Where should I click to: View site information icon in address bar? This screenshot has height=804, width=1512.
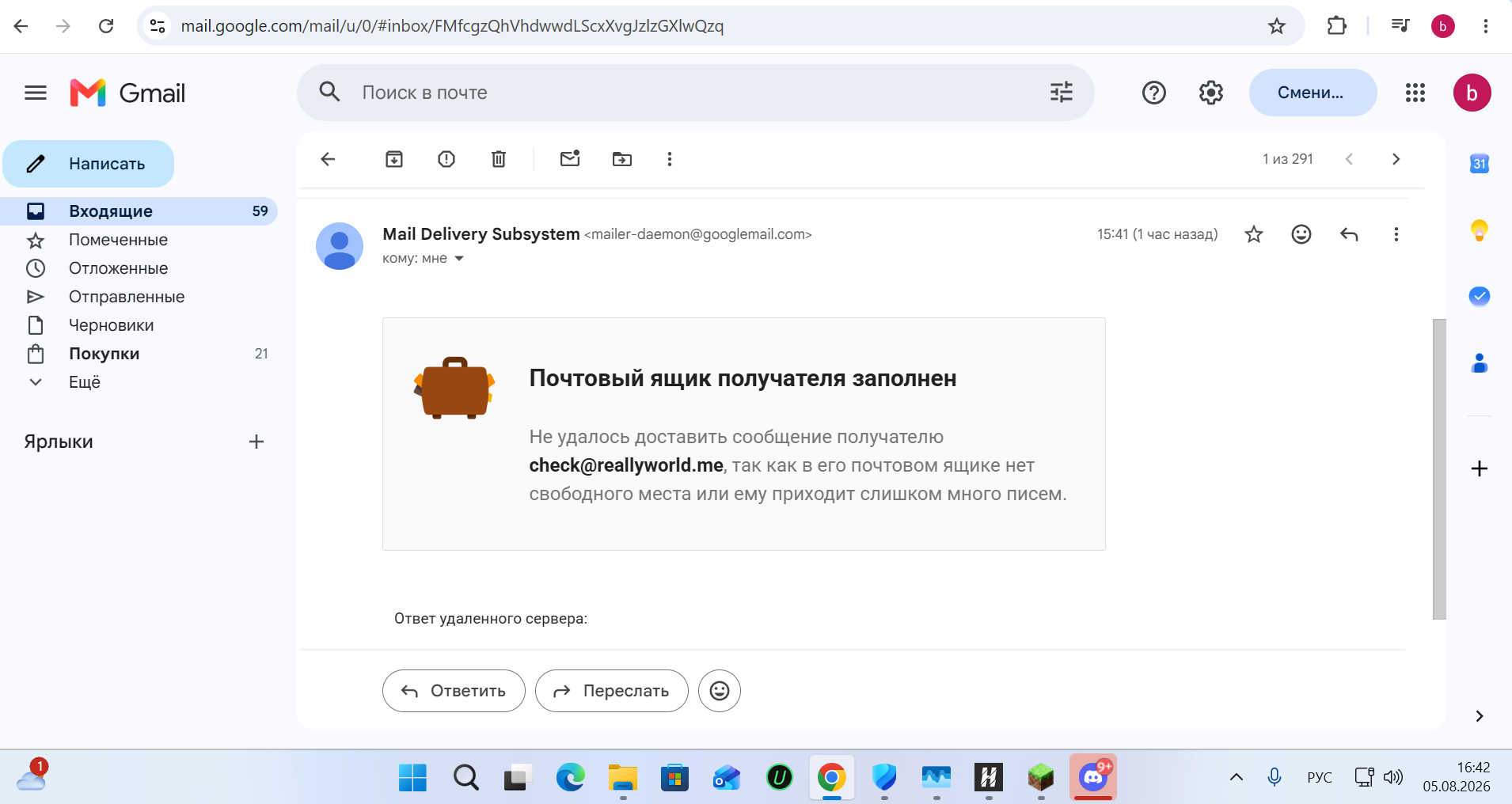(x=158, y=26)
